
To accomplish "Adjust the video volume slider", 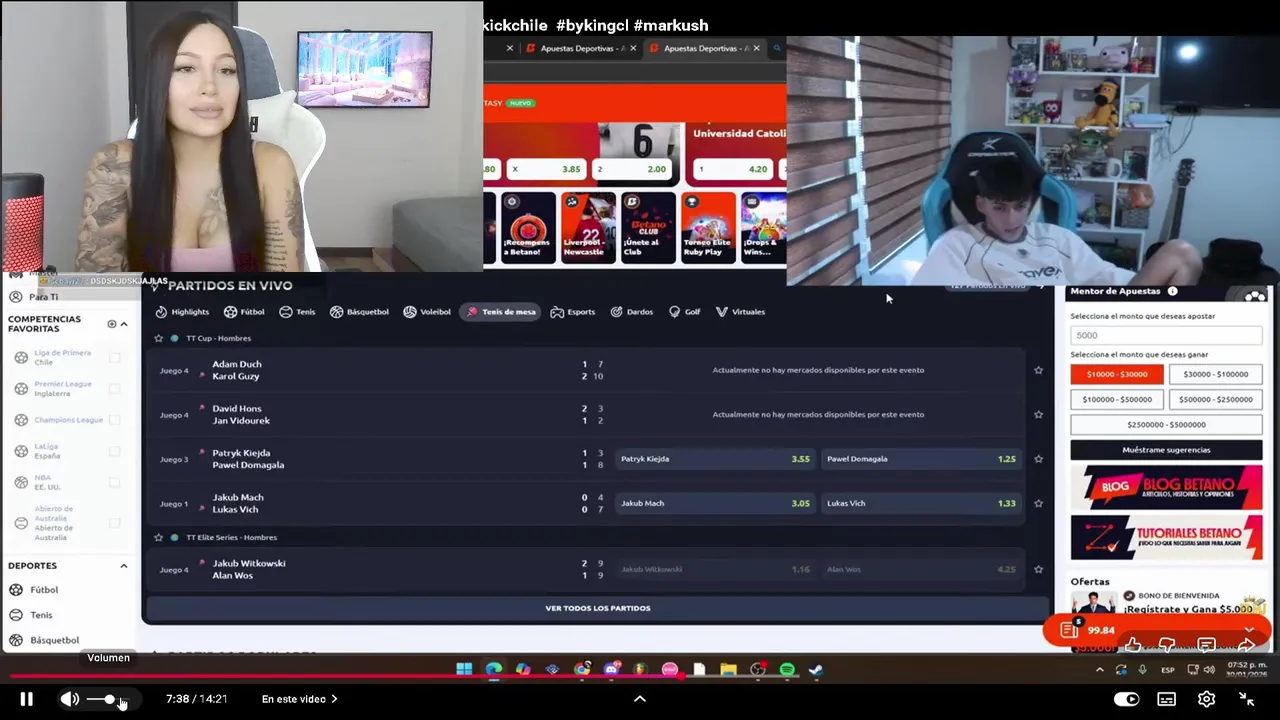I will click(x=108, y=699).
